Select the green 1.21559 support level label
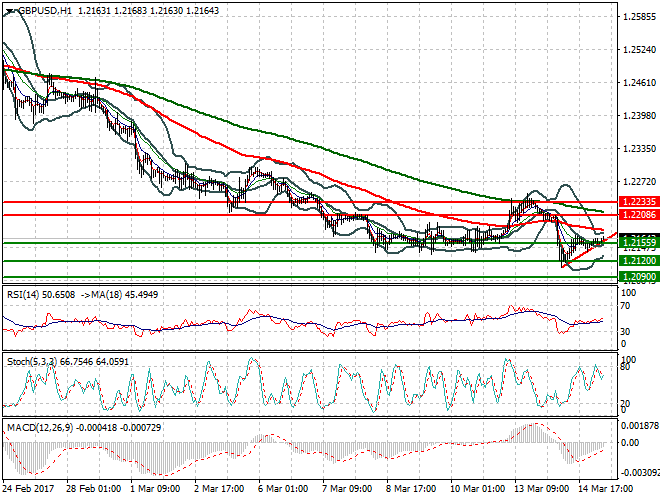The image size is (660, 500). [x=636, y=243]
